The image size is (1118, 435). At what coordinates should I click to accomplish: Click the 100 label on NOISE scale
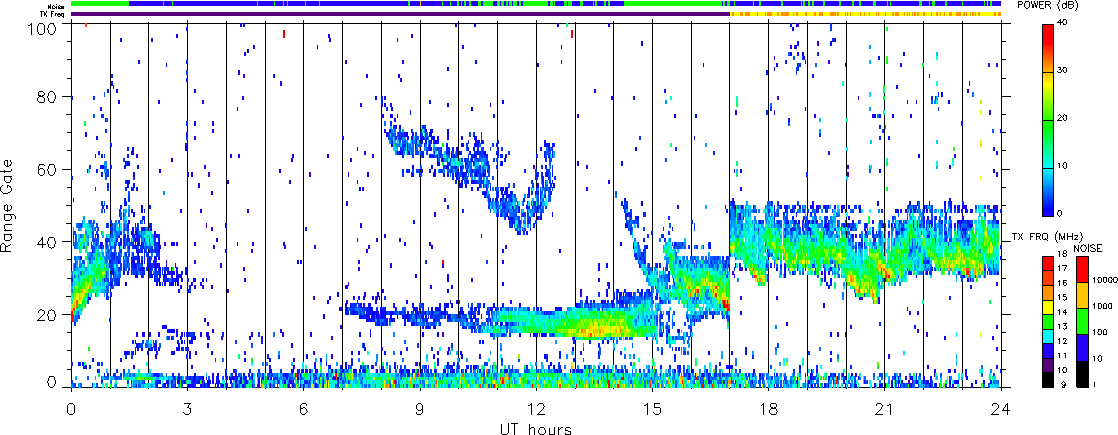[x=1100, y=332]
